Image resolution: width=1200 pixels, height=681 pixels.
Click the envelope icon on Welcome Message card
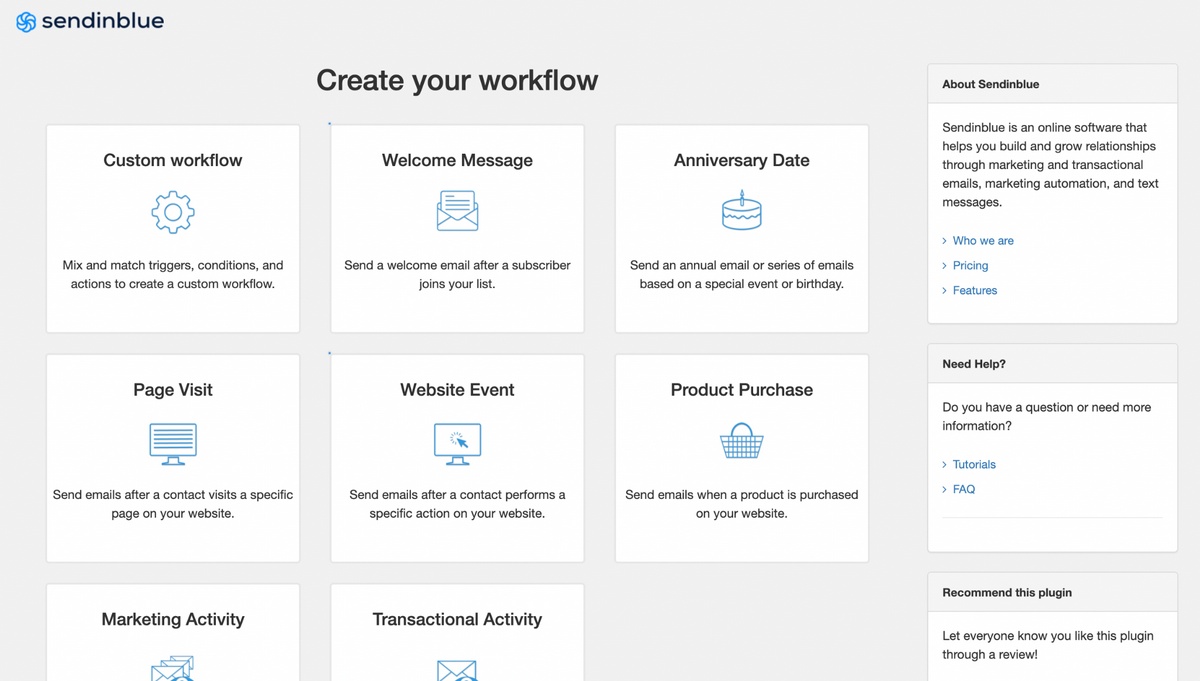(457, 211)
